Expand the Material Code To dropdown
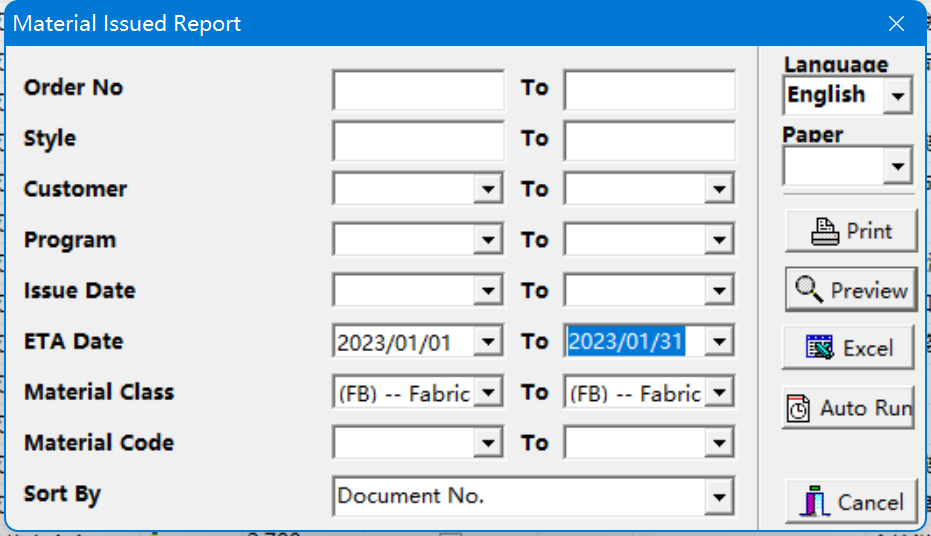The width and height of the screenshot is (931, 536). click(719, 443)
